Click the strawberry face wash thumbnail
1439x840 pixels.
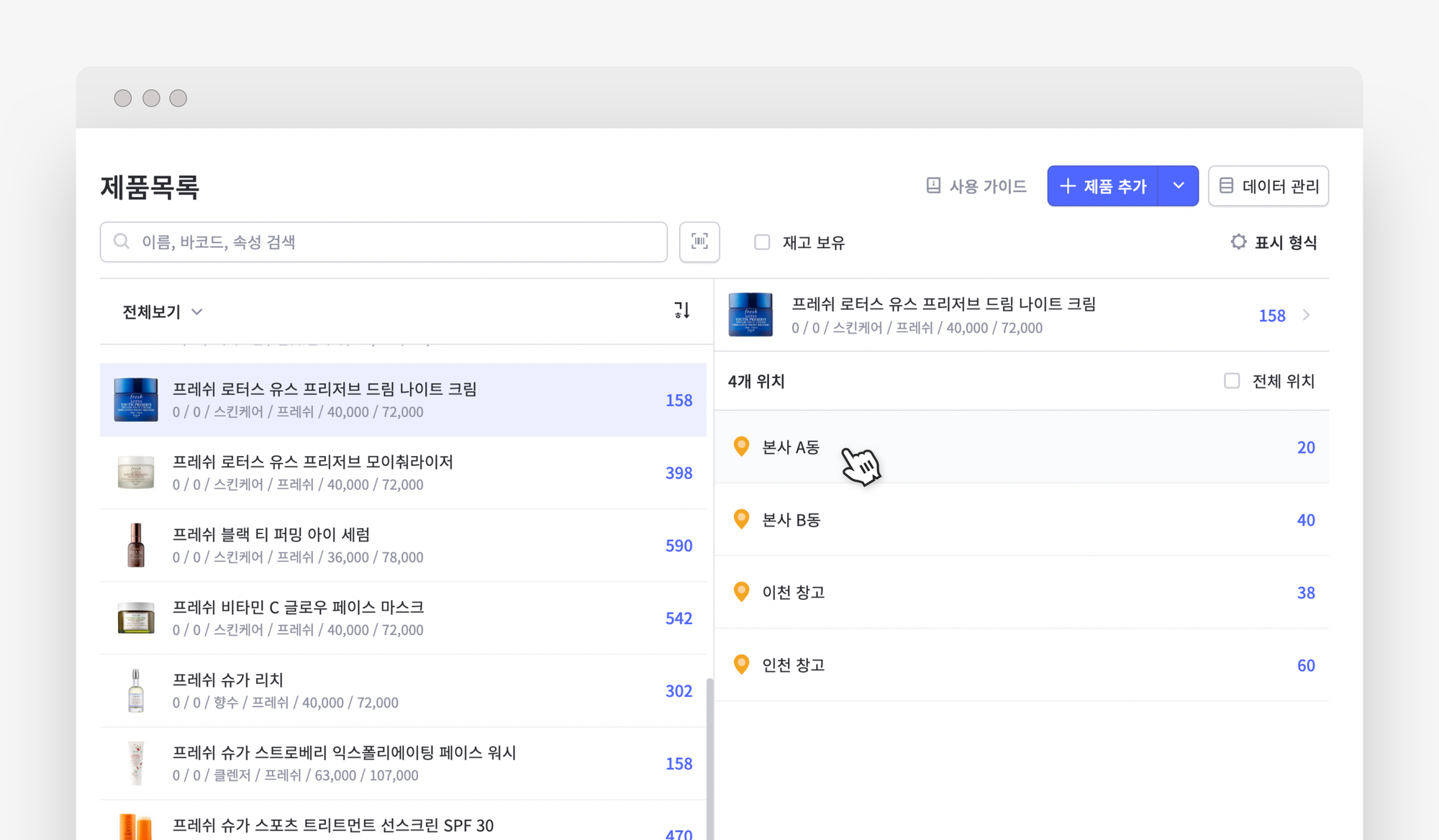[136, 763]
